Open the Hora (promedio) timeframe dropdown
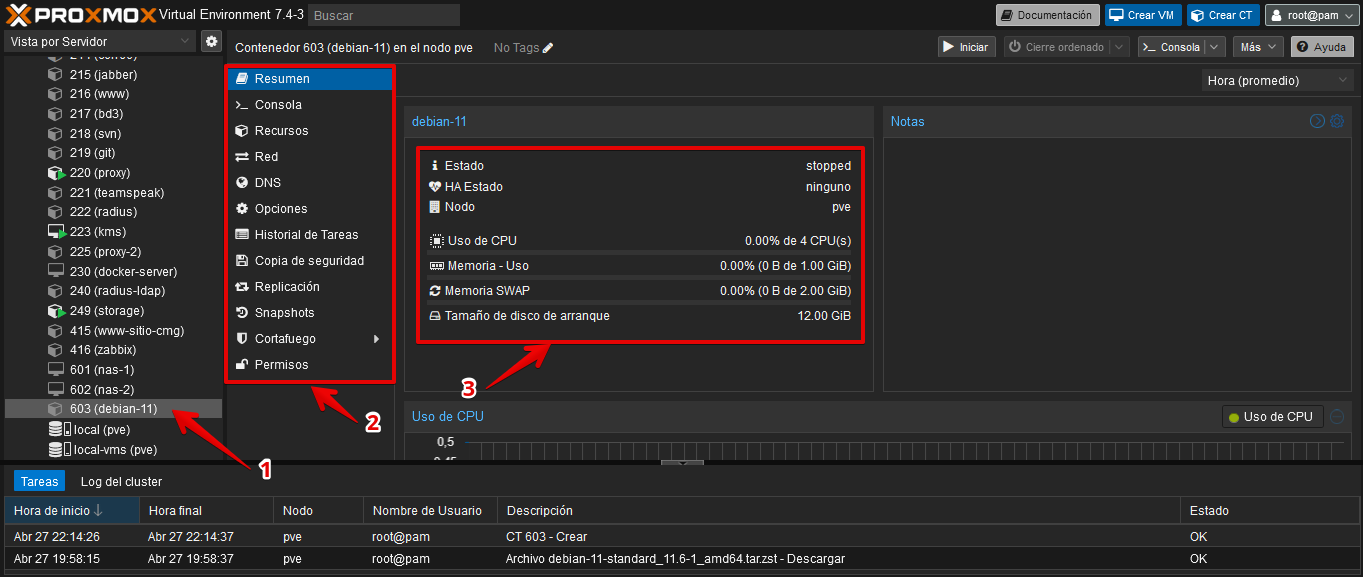The image size is (1363, 577). tap(1278, 80)
